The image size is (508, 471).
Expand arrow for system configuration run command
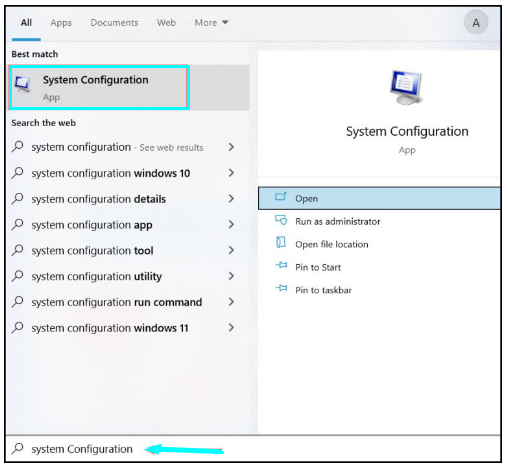[231, 302]
